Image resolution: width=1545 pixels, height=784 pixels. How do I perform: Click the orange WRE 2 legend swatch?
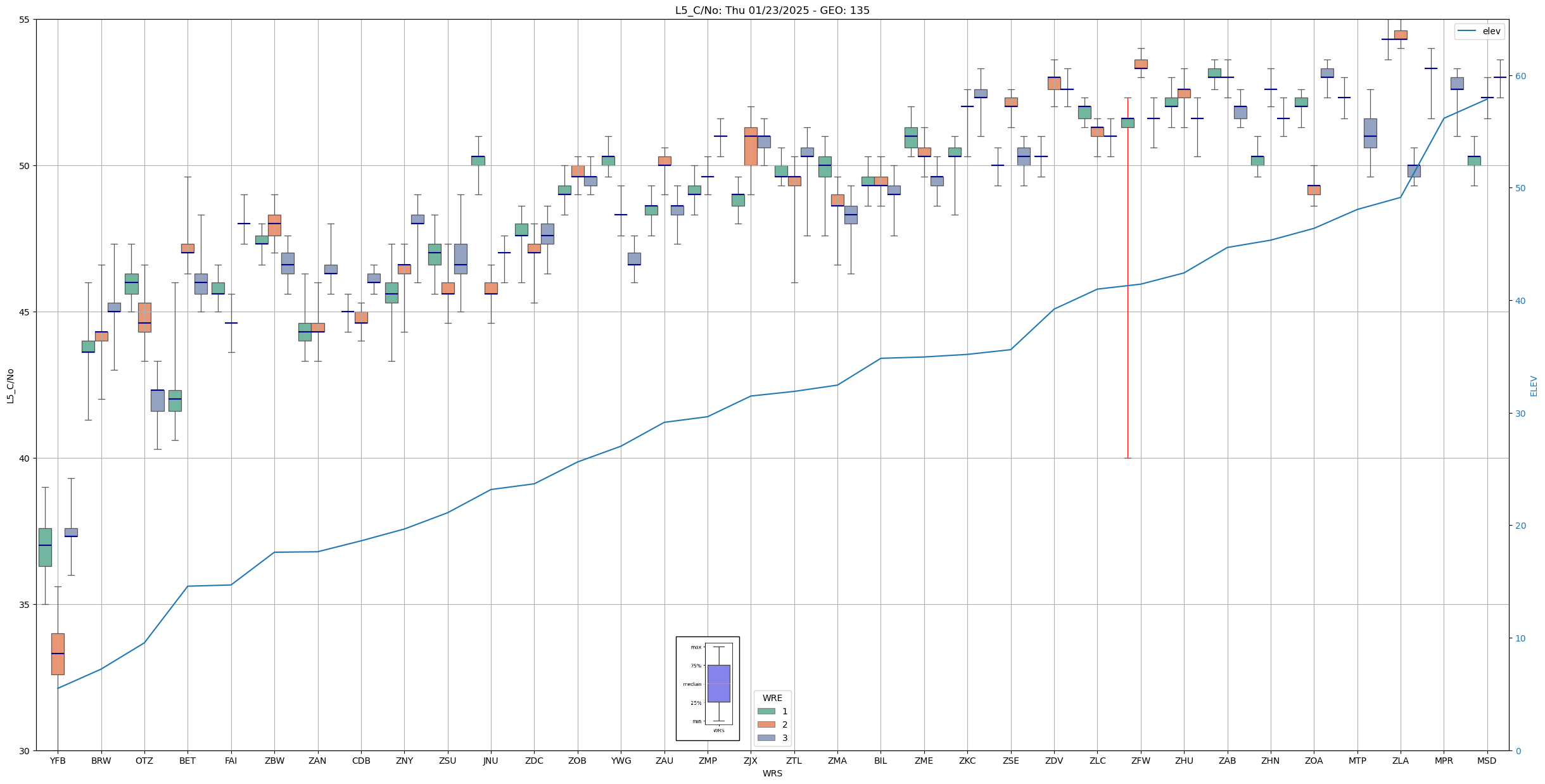pos(766,724)
